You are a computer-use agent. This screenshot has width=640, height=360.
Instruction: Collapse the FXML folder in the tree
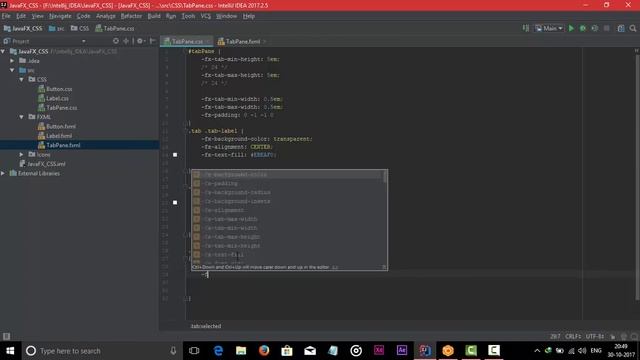coord(22,117)
